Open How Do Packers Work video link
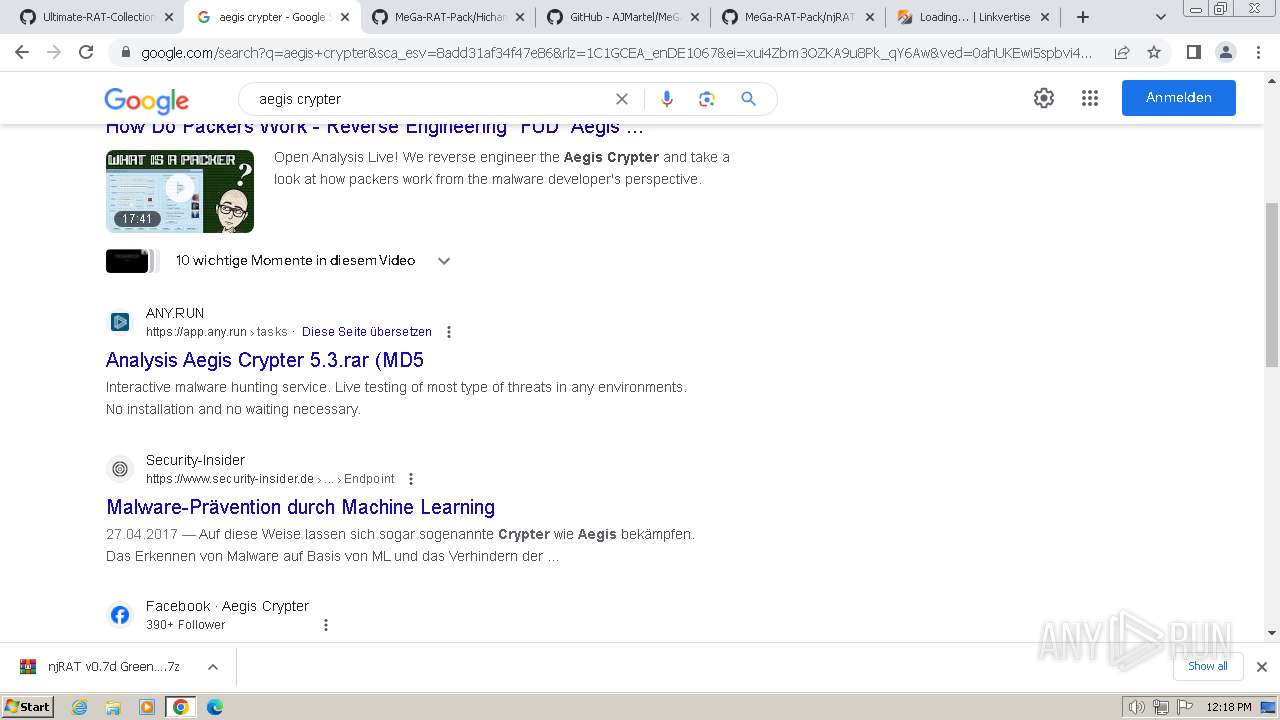This screenshot has height=720, width=1280. [x=375, y=128]
